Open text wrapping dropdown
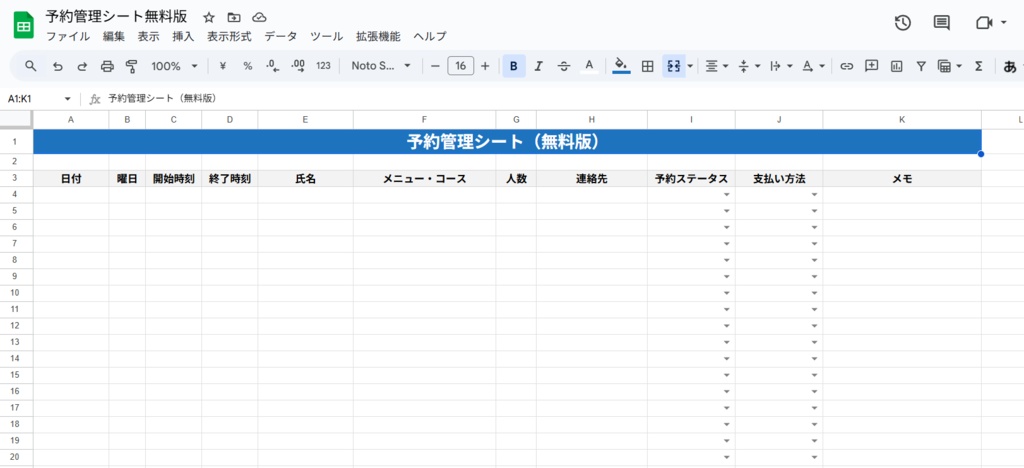Image resolution: width=1024 pixels, height=468 pixels. tap(781, 66)
